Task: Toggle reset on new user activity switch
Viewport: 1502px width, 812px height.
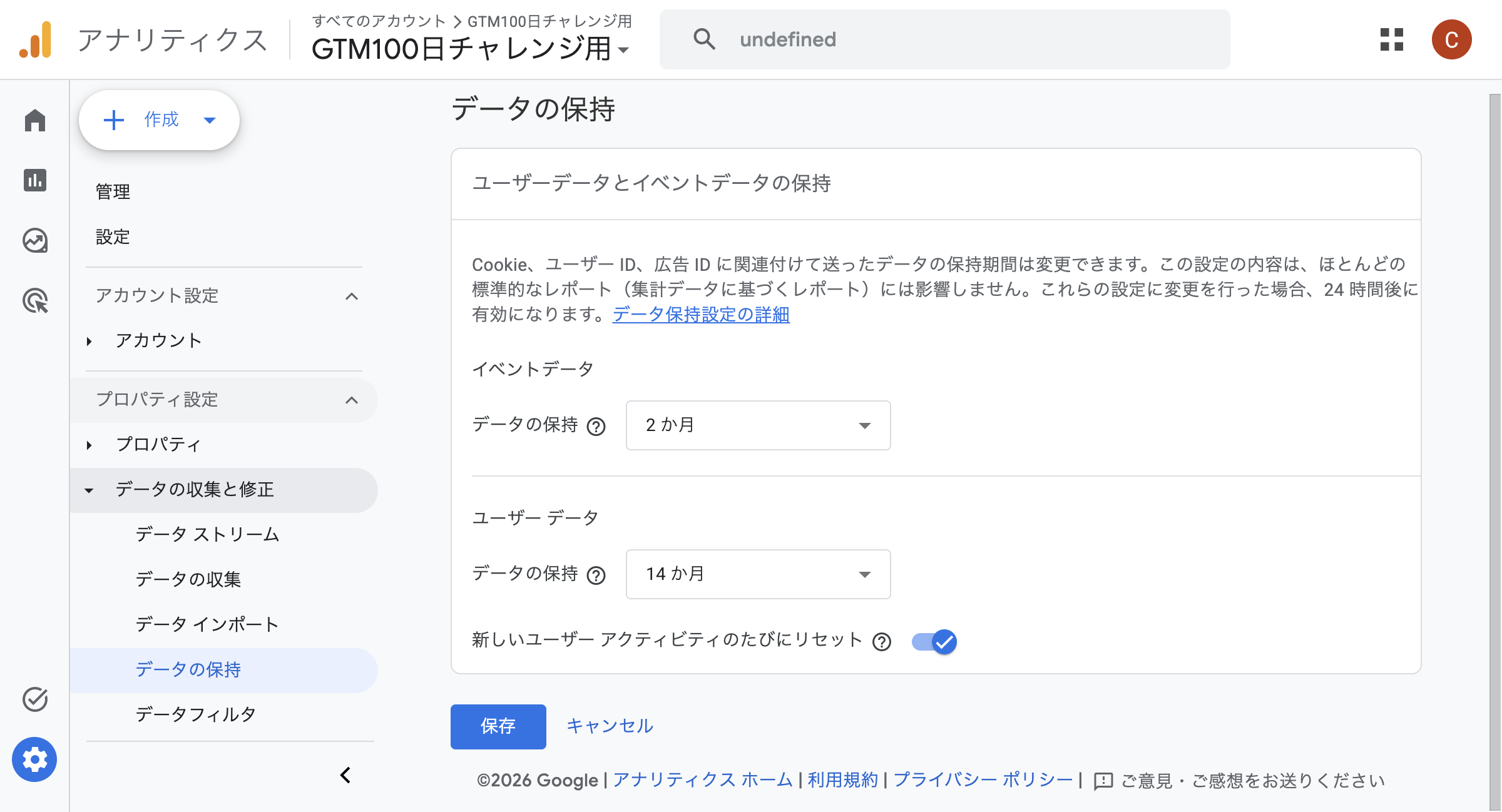Action: [x=934, y=642]
